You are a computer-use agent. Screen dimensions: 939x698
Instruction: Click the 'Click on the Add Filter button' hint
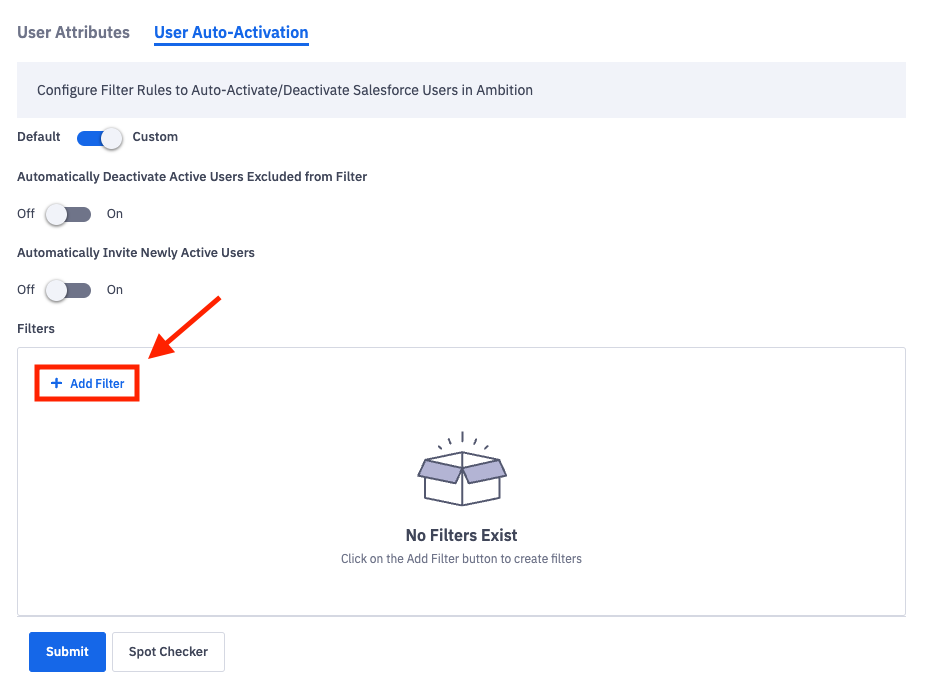pyautogui.click(x=461, y=559)
